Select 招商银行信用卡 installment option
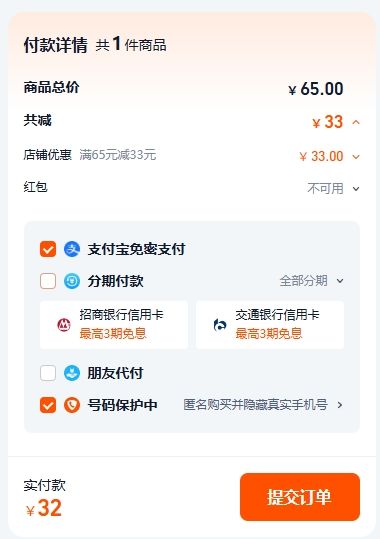This screenshot has height=539, width=380. (114, 324)
